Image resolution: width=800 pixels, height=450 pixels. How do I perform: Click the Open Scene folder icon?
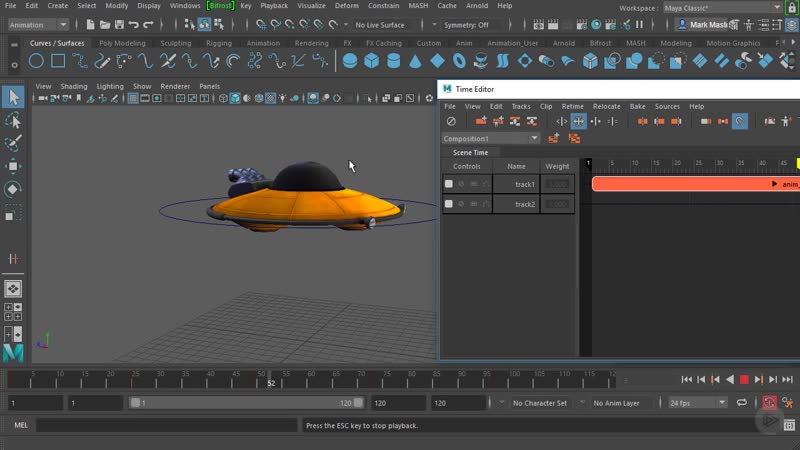pyautogui.click(x=105, y=24)
